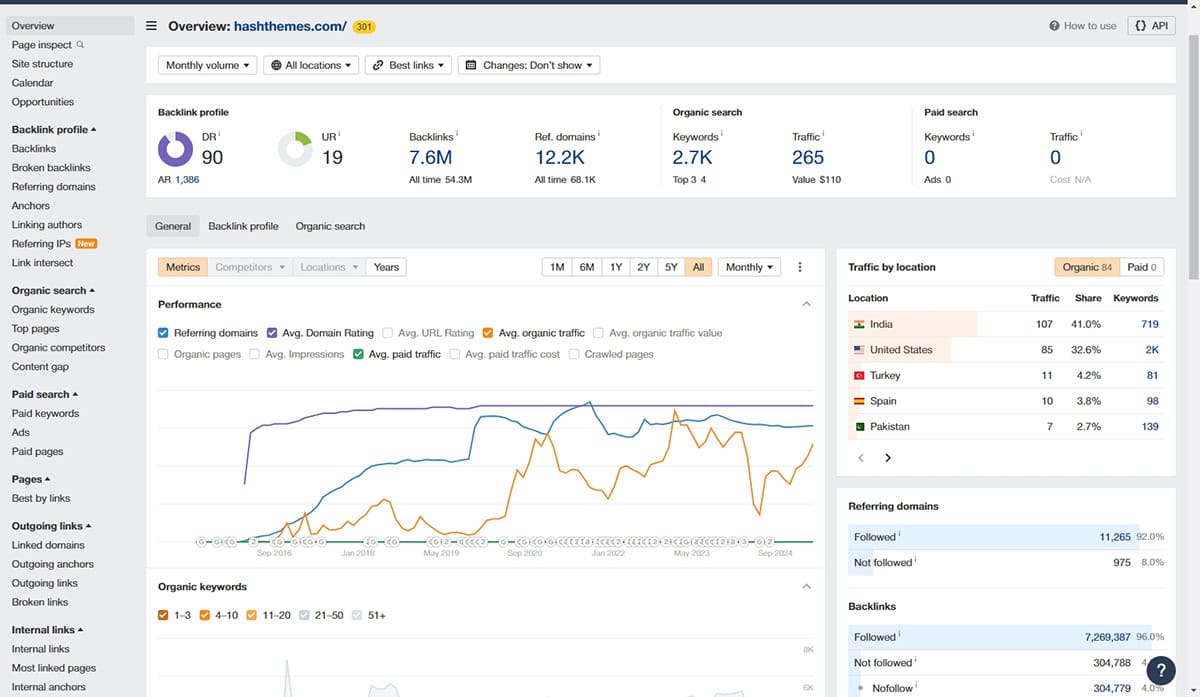Go to next page of traffic locations

(888, 458)
